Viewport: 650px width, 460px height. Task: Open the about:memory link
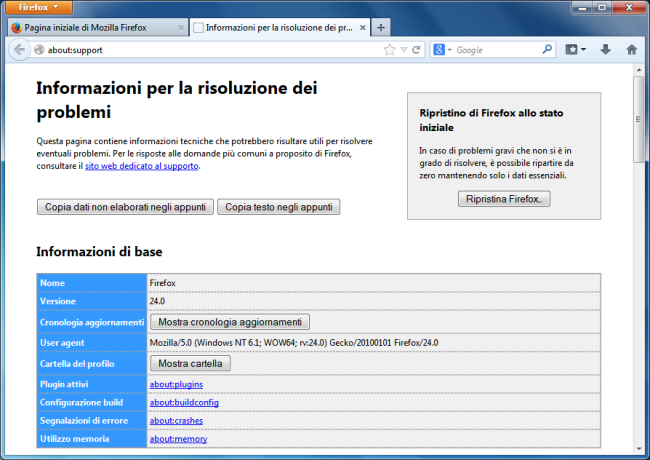point(178,439)
